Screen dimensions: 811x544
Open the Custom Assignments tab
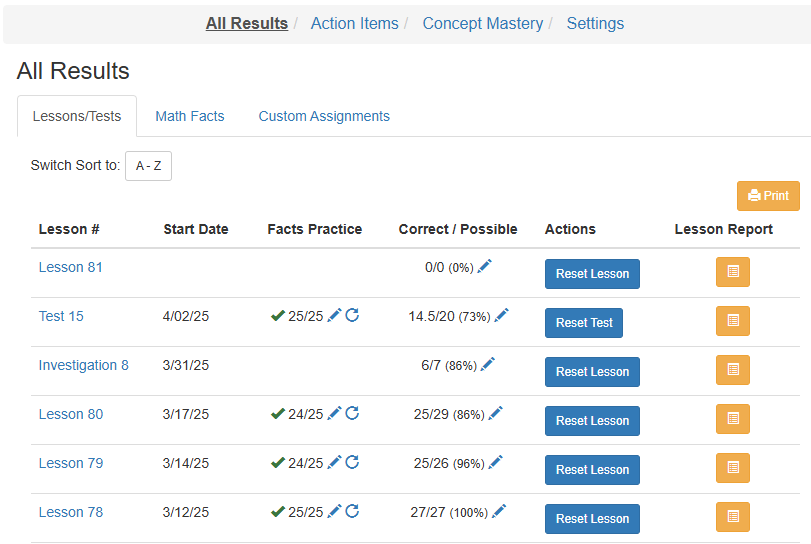tap(324, 116)
